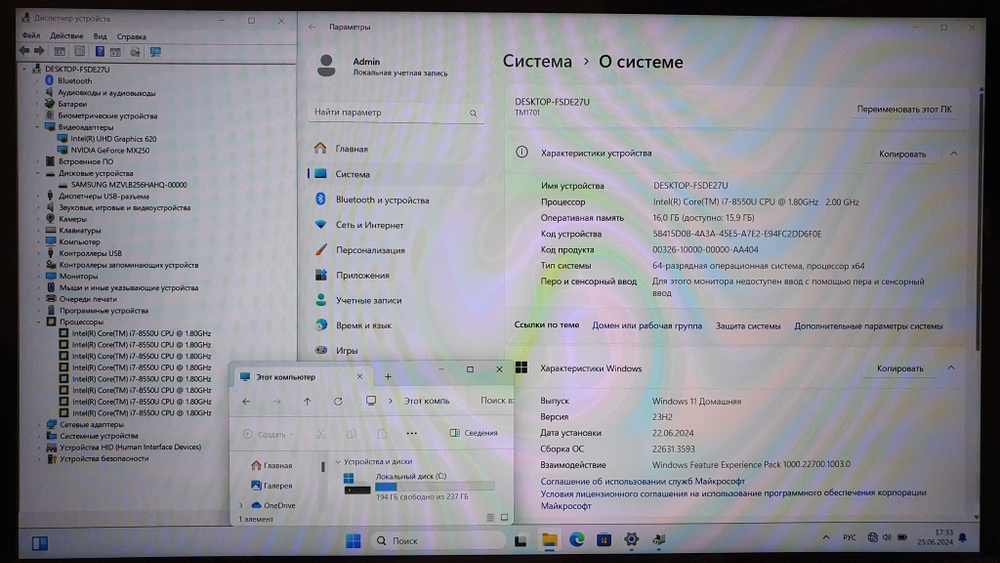Open Учетные записи settings
Viewport: 1000px width, 563px height.
click(369, 300)
